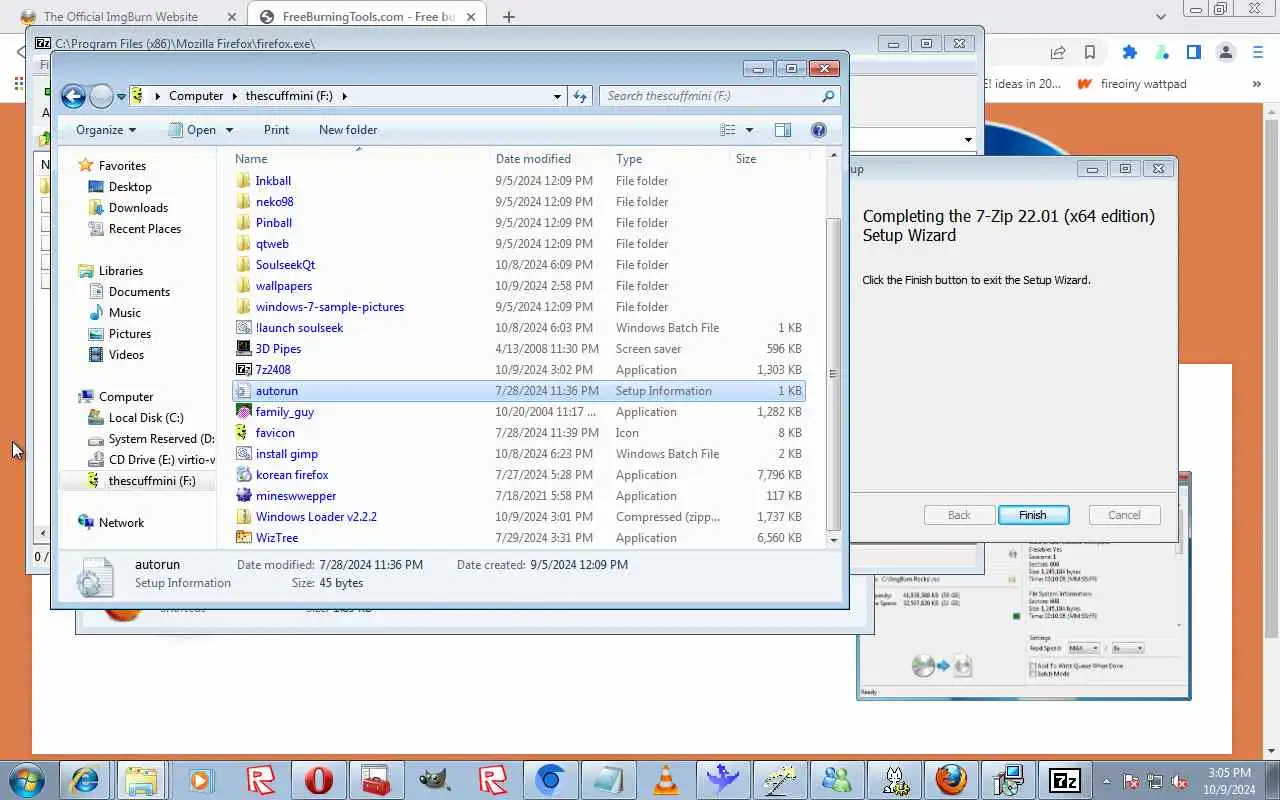This screenshot has width=1280, height=800.
Task: Open the Videos library
Action: point(126,355)
